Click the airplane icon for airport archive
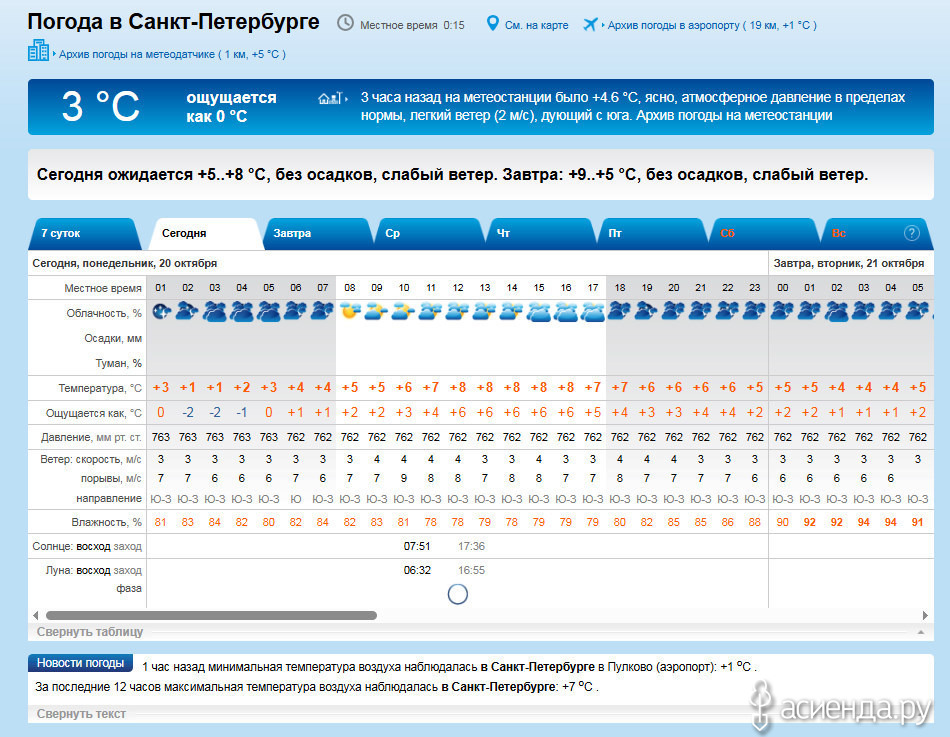The width and height of the screenshot is (950, 737). pos(590,24)
